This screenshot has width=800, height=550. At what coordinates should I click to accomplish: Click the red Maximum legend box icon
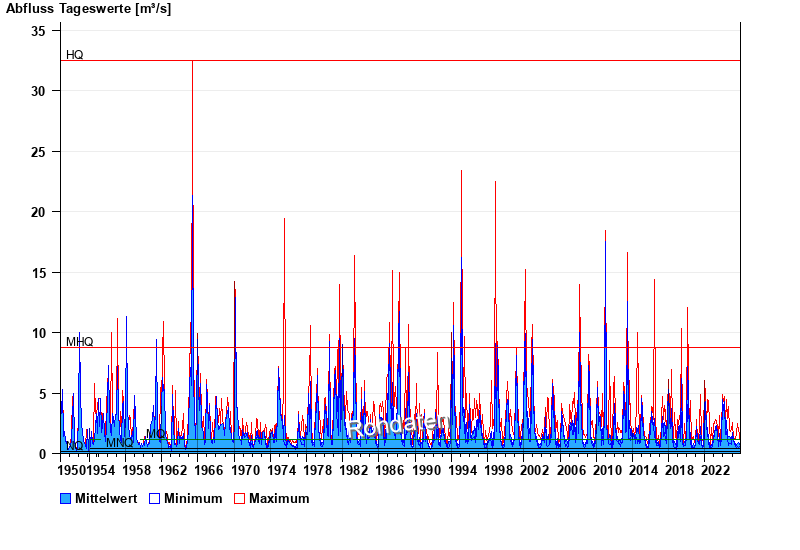point(239,498)
